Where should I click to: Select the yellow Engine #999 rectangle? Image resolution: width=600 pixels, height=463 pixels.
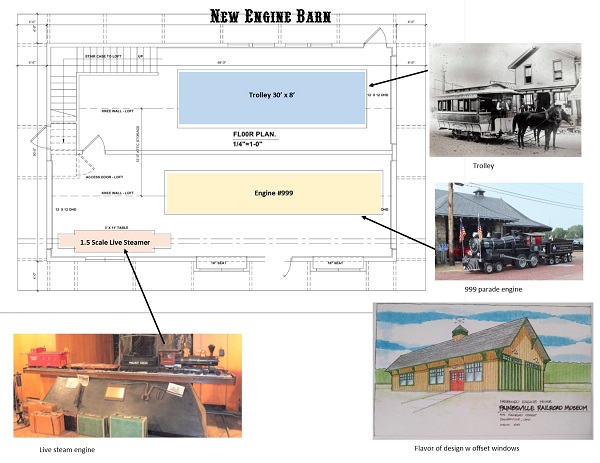[287, 191]
